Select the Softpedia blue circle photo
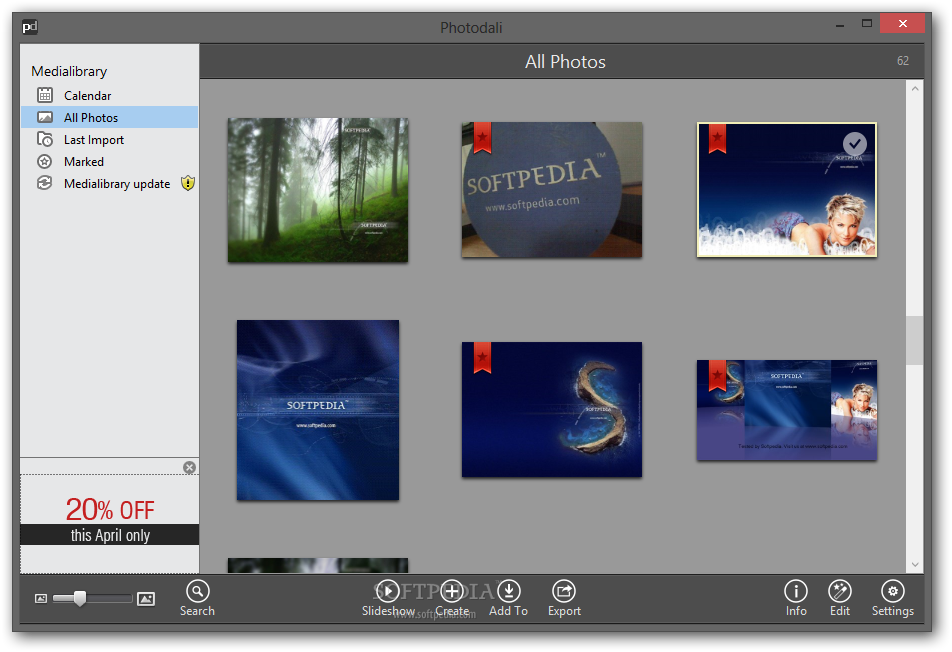952x652 pixels. click(552, 190)
